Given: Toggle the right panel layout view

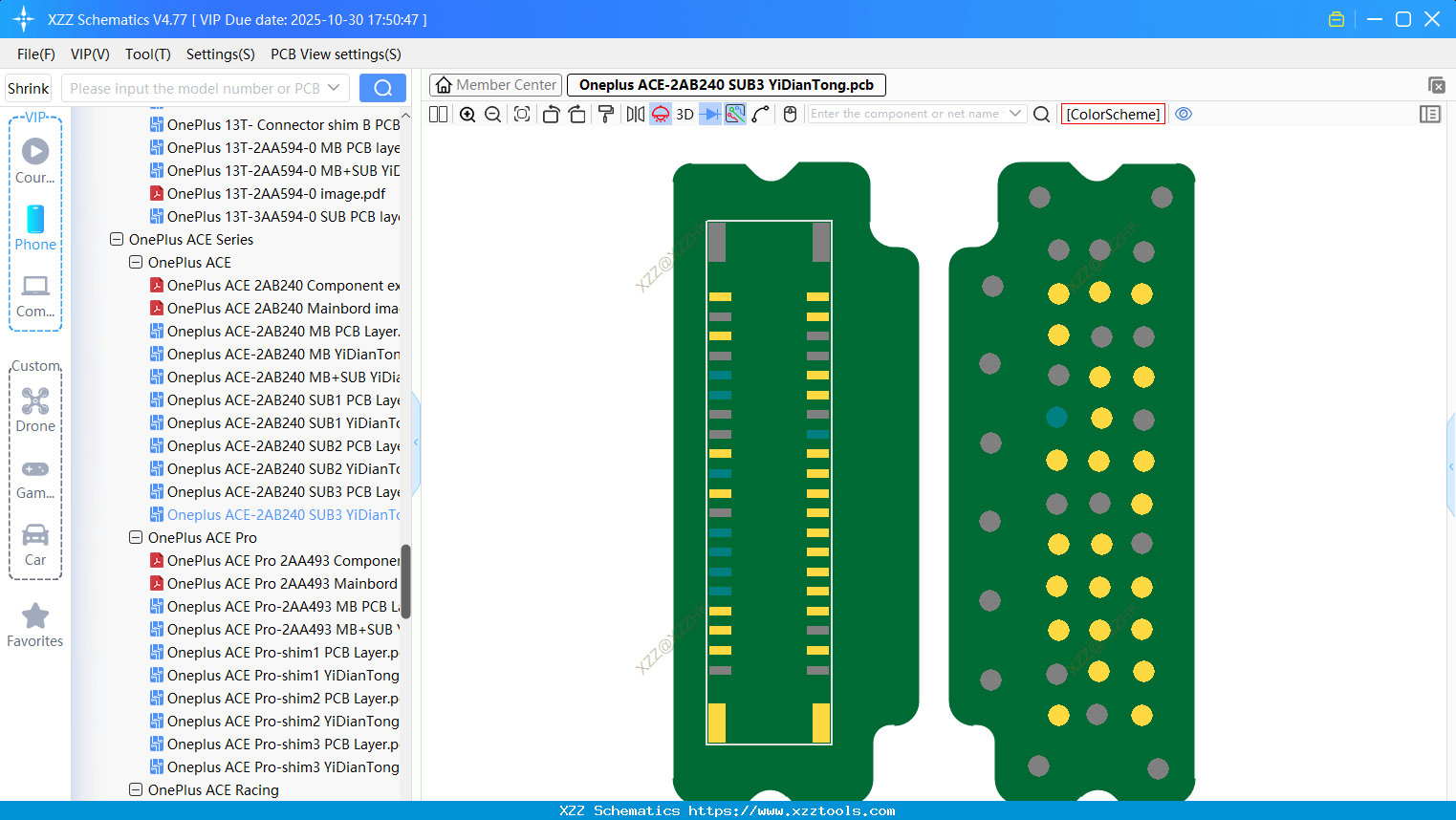Looking at the screenshot, I should coord(1430,114).
